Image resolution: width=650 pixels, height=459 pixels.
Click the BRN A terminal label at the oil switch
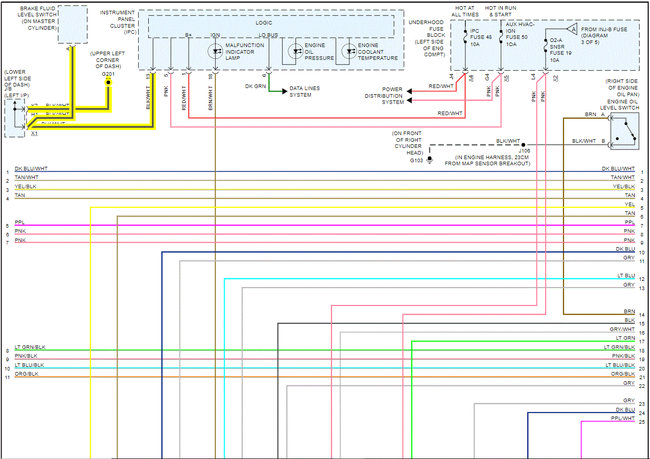click(x=596, y=114)
